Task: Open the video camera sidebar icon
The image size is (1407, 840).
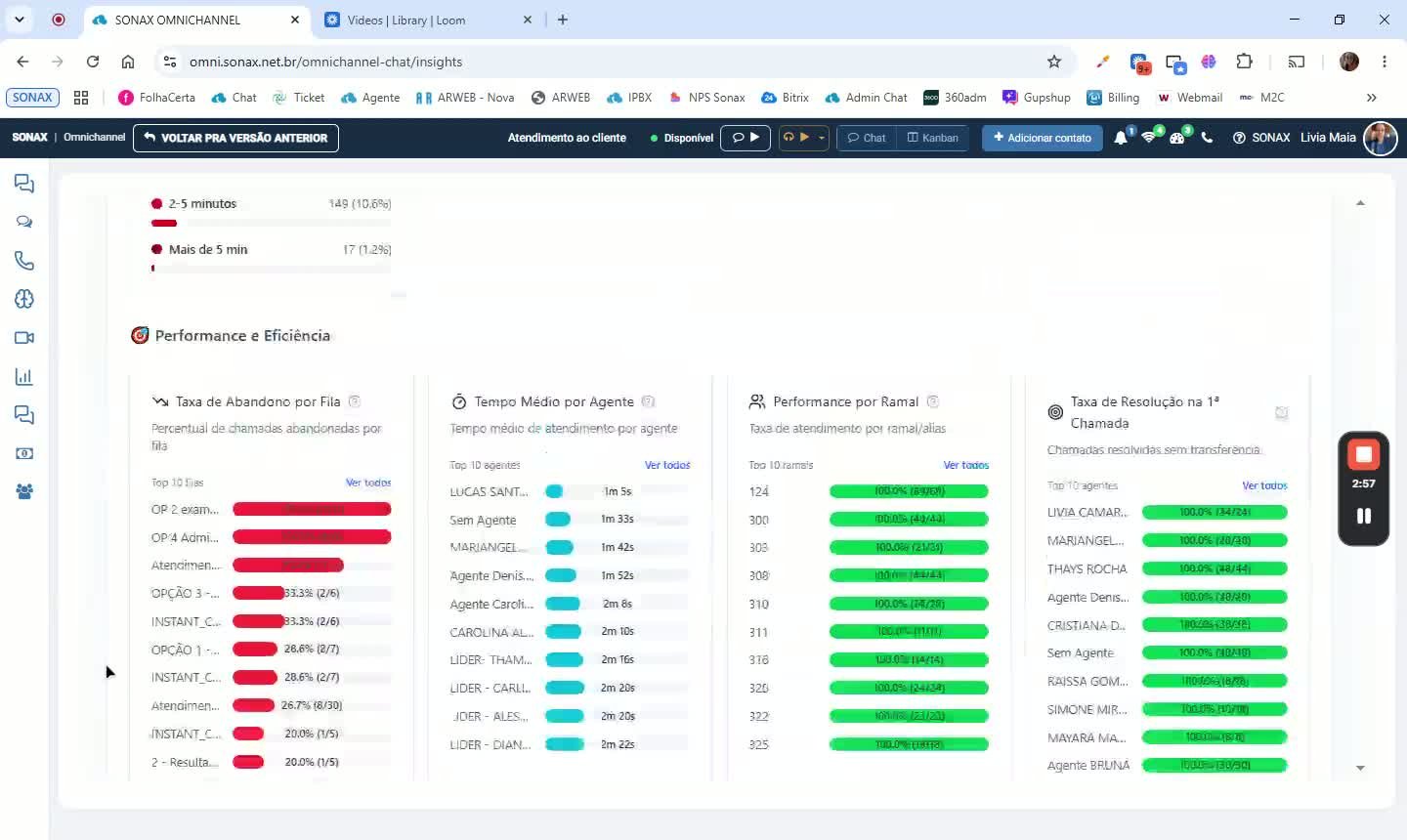Action: tap(24, 338)
